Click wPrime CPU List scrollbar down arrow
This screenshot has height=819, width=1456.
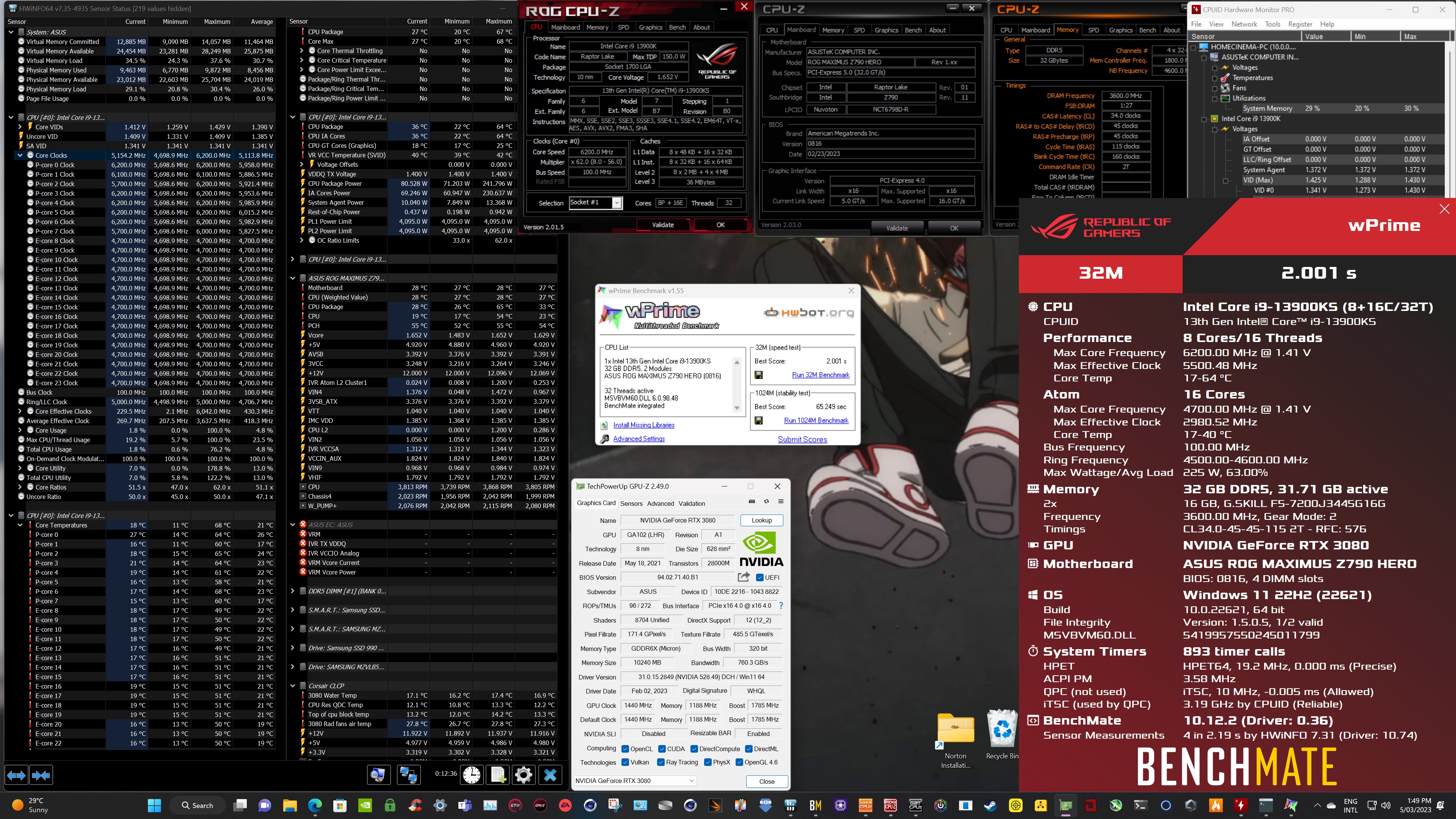736,408
